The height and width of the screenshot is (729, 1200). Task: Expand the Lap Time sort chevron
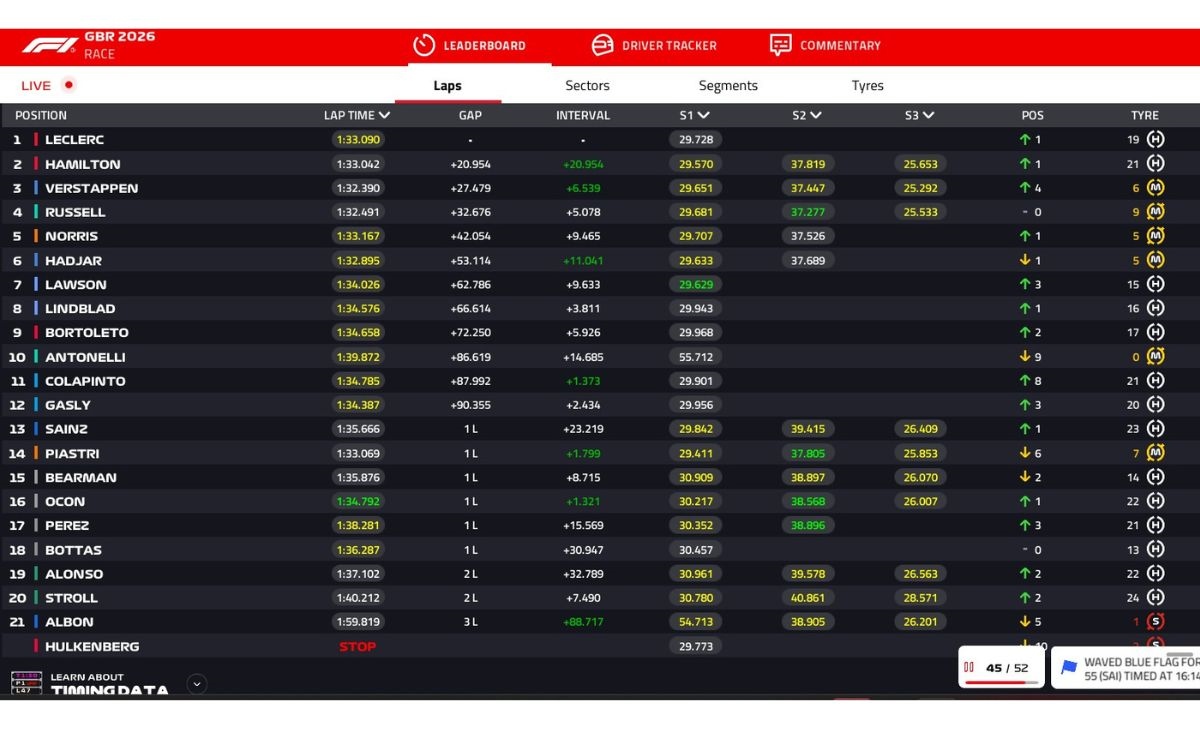tap(385, 116)
